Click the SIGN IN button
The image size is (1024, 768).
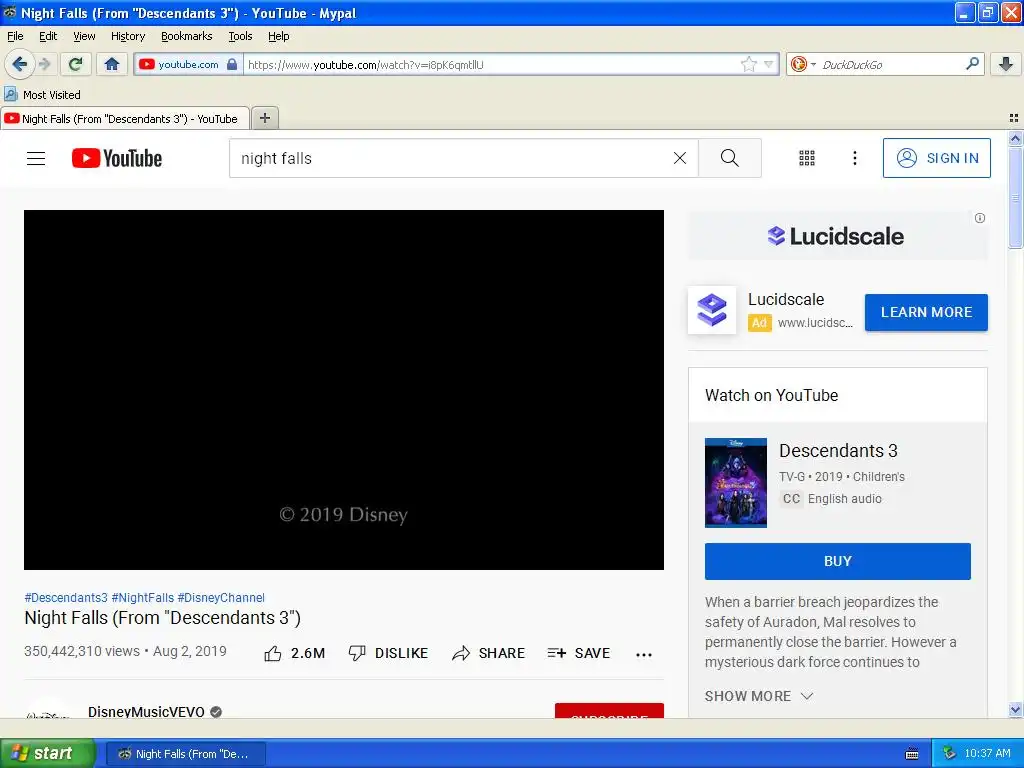click(x=936, y=158)
